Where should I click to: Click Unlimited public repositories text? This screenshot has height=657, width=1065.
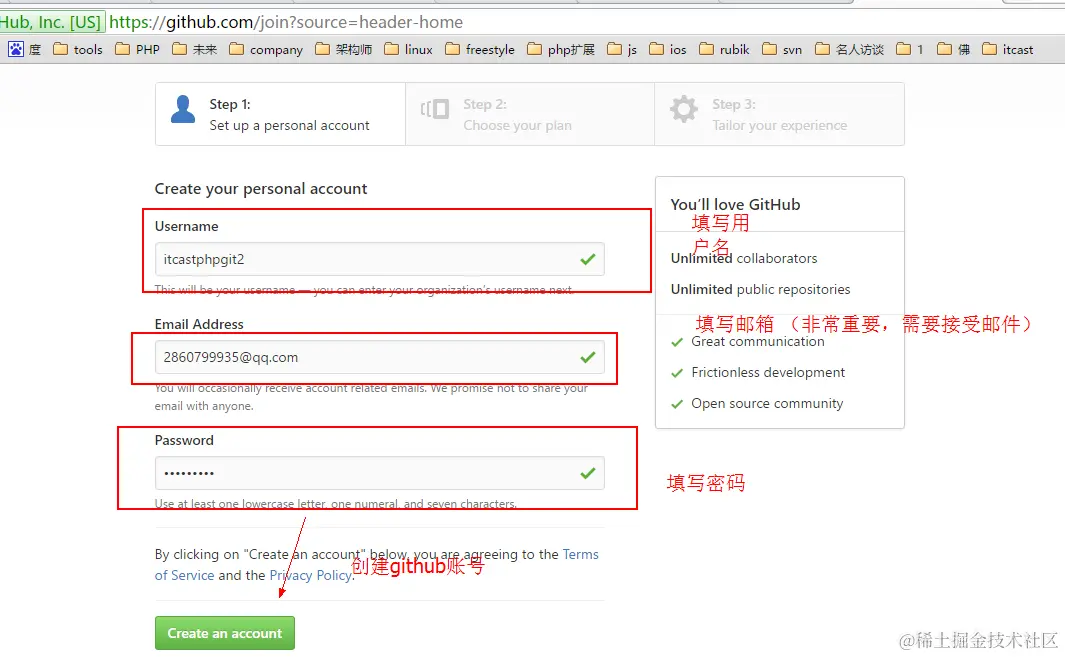pos(760,289)
